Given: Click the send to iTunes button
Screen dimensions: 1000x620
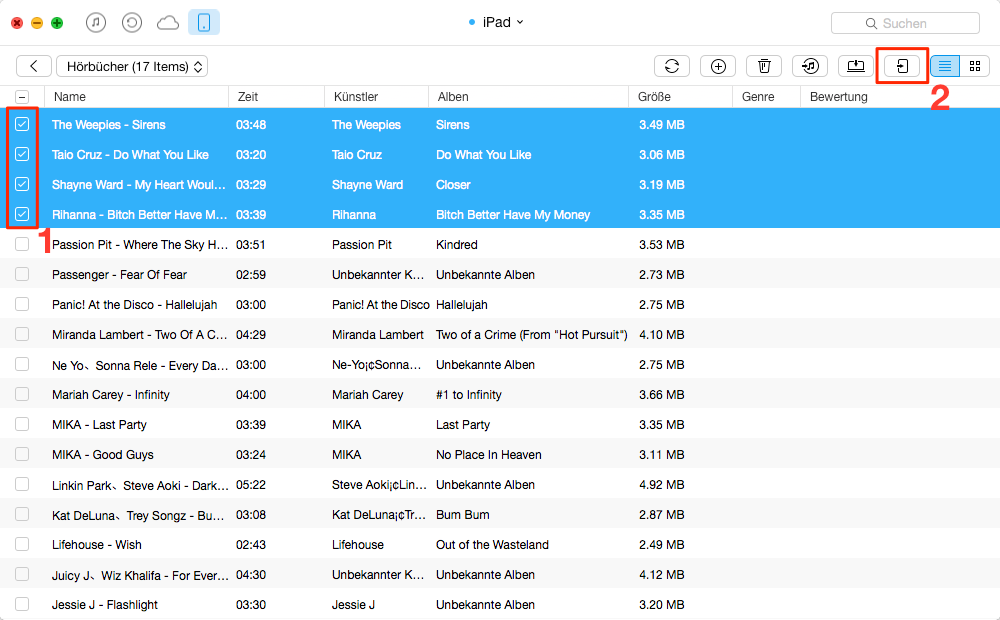Looking at the screenshot, I should (x=810, y=66).
